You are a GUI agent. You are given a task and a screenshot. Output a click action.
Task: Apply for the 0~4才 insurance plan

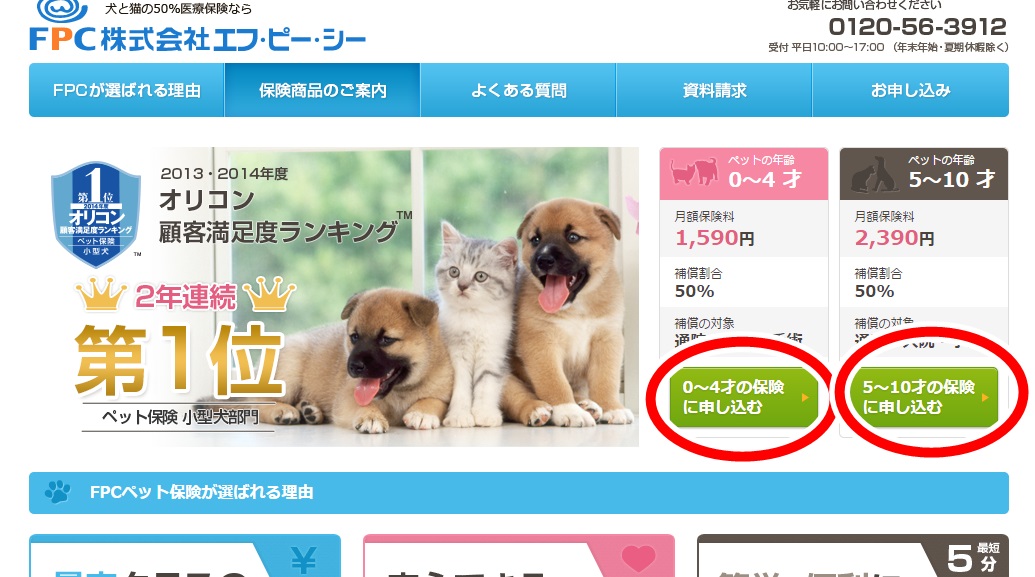click(744, 397)
